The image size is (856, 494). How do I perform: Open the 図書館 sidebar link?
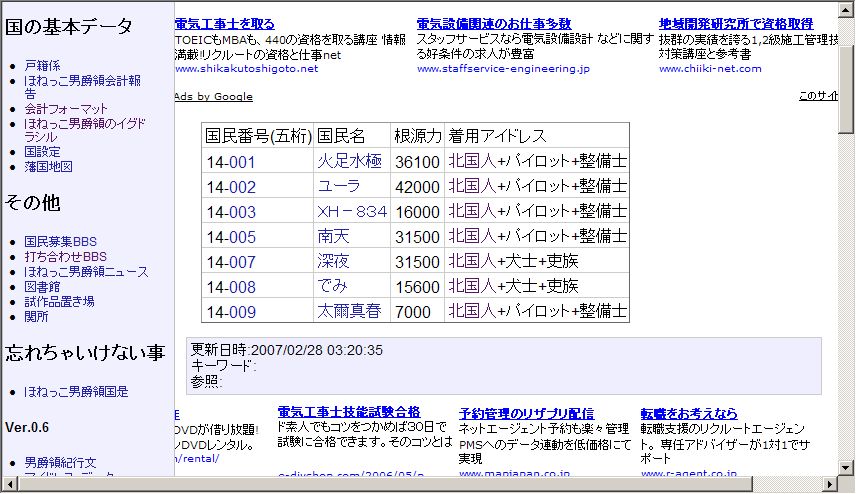[41, 286]
